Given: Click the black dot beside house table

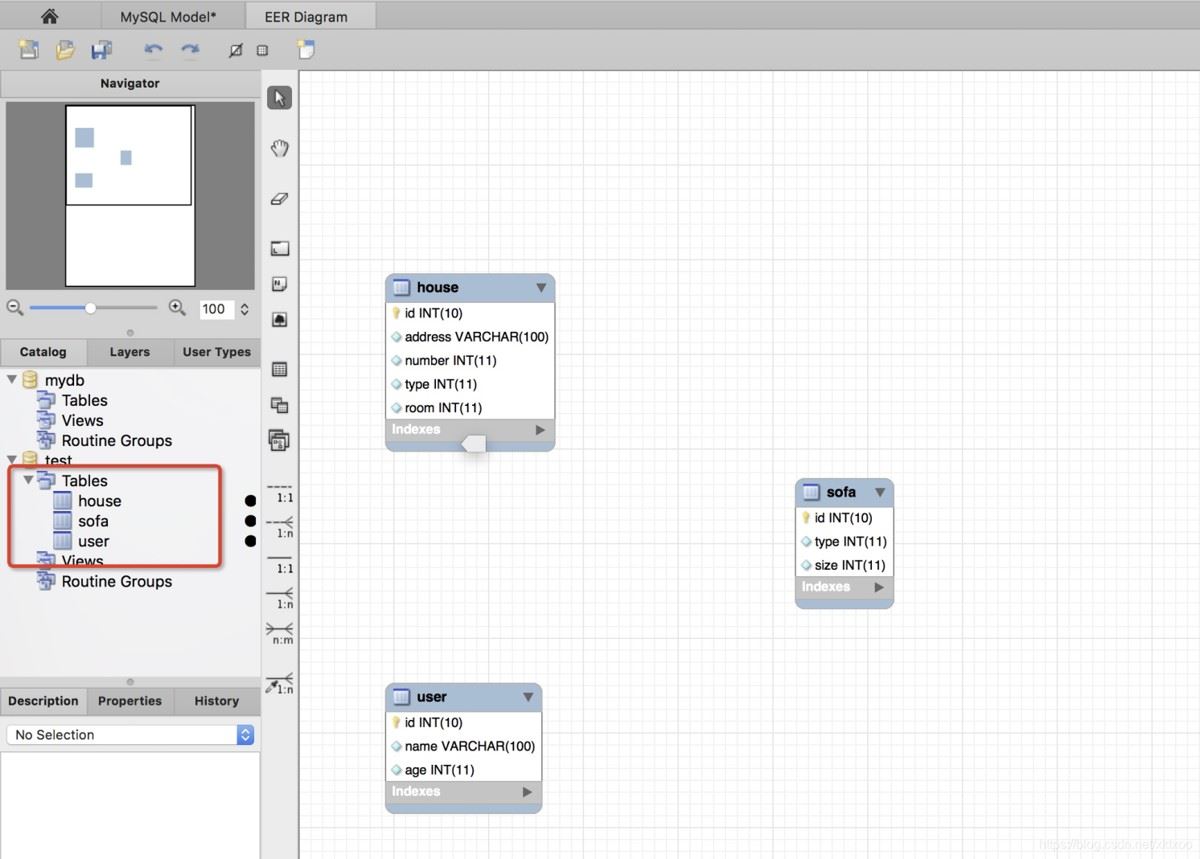Looking at the screenshot, I should (x=250, y=501).
